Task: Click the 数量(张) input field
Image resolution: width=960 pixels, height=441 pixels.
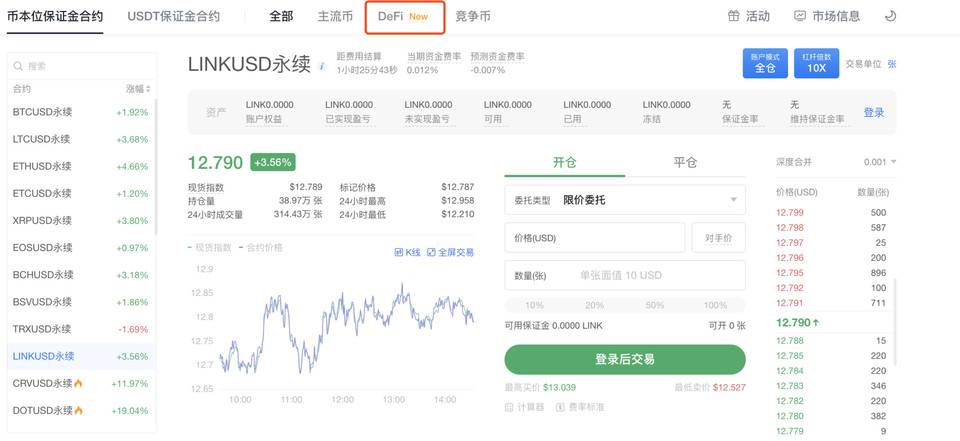Action: click(625, 276)
